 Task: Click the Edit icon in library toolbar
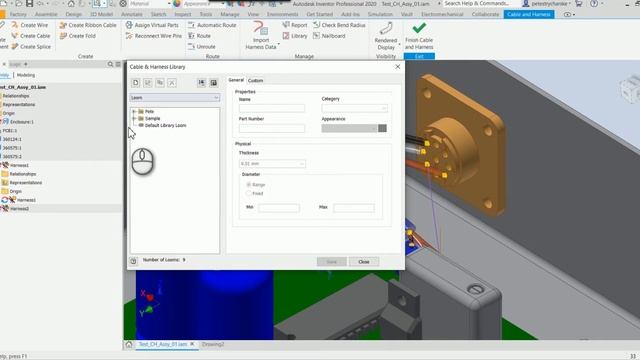click(148, 83)
